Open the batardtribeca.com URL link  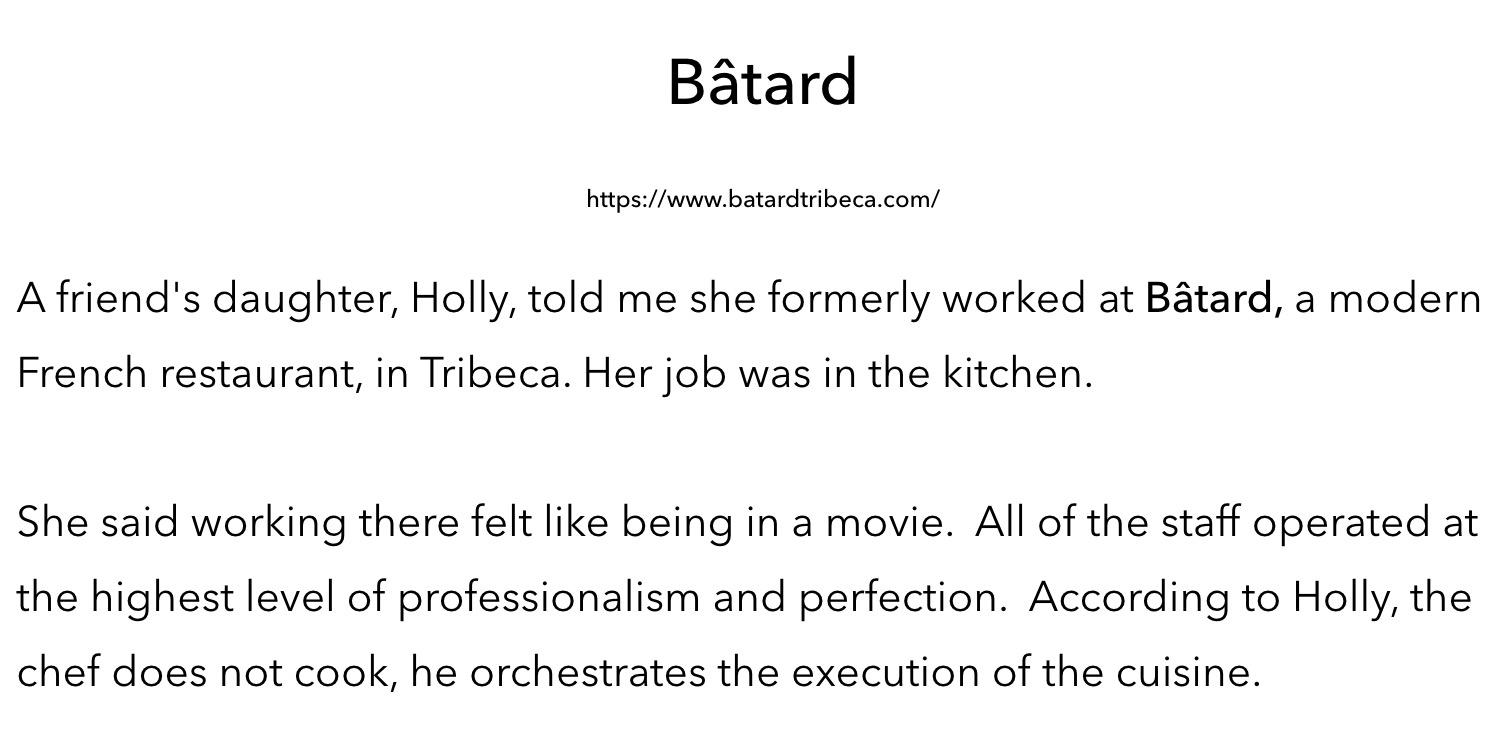[762, 199]
